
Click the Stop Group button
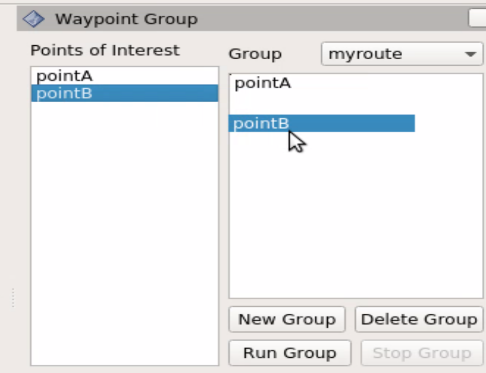pos(422,353)
